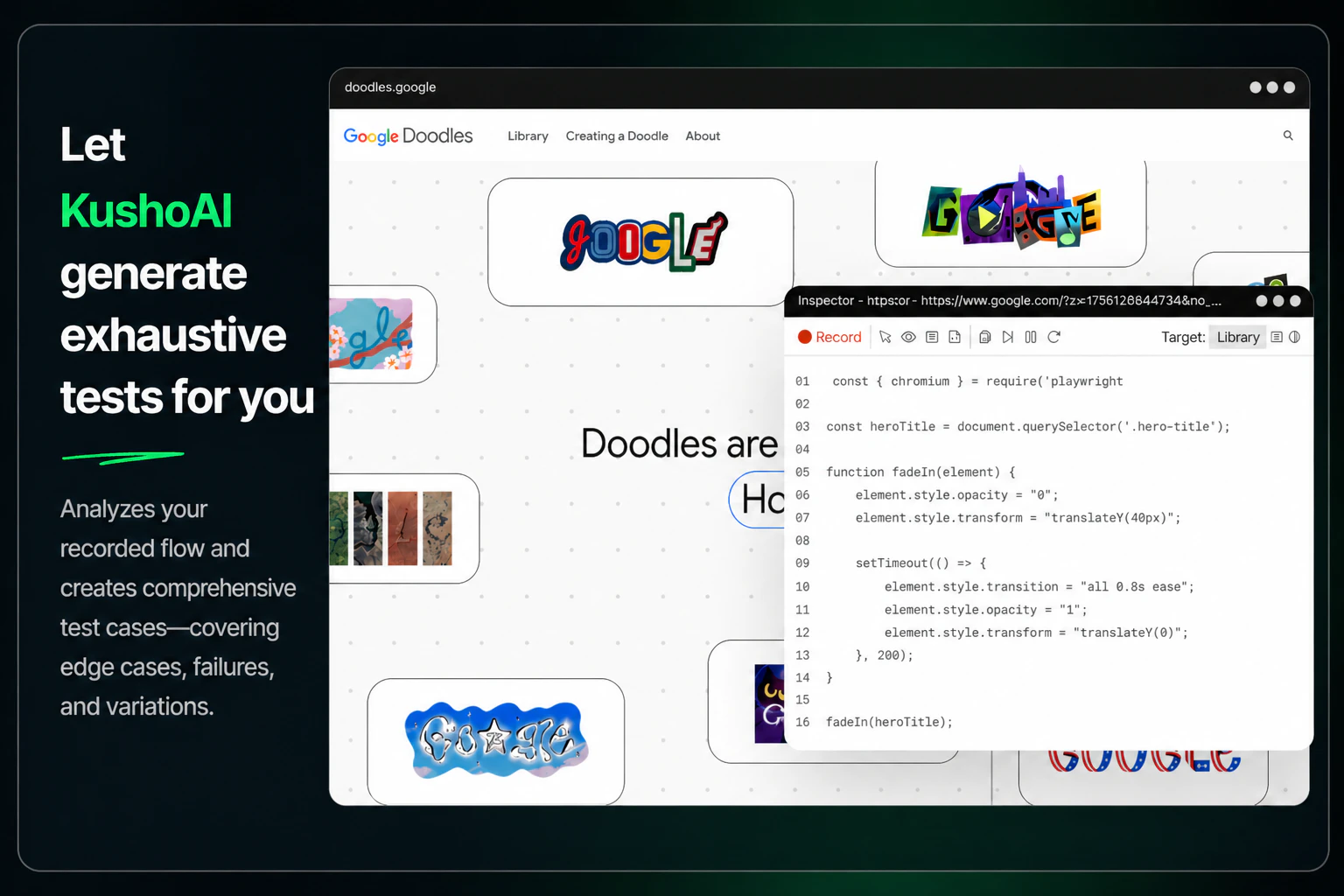Toggle the theme contrast icon in Inspector

click(x=1295, y=337)
